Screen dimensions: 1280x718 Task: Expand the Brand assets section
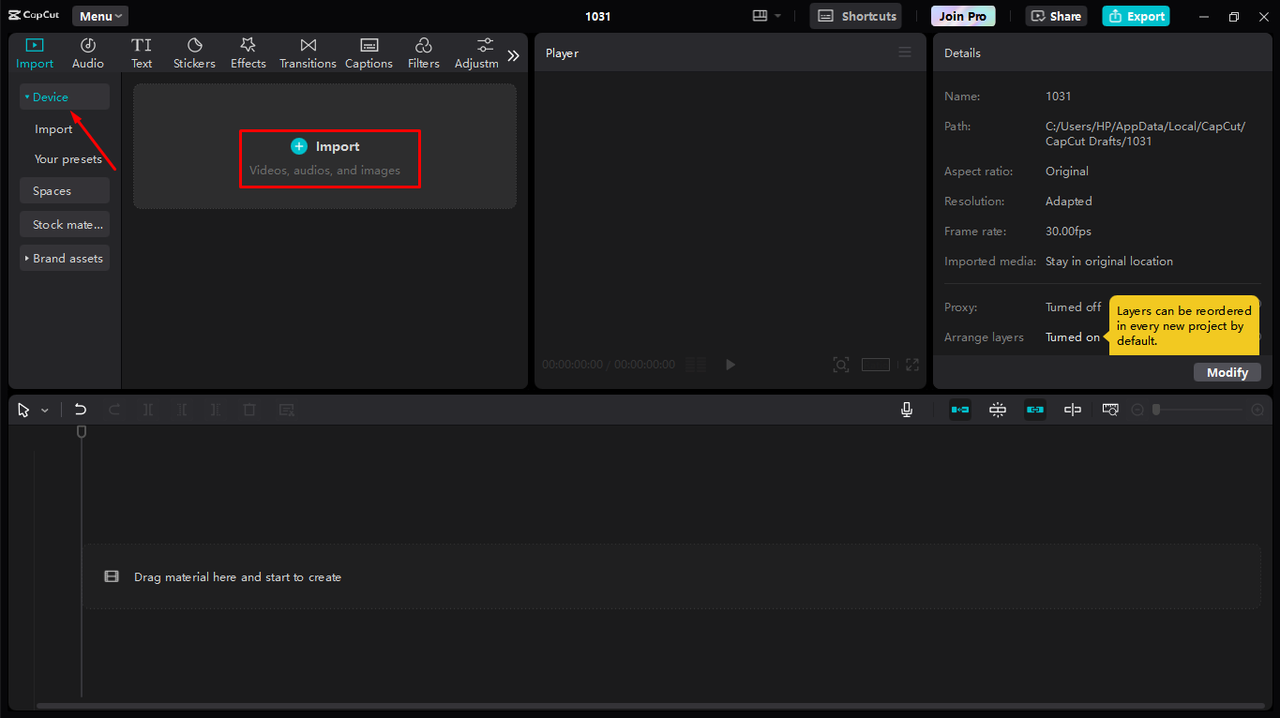click(65, 258)
